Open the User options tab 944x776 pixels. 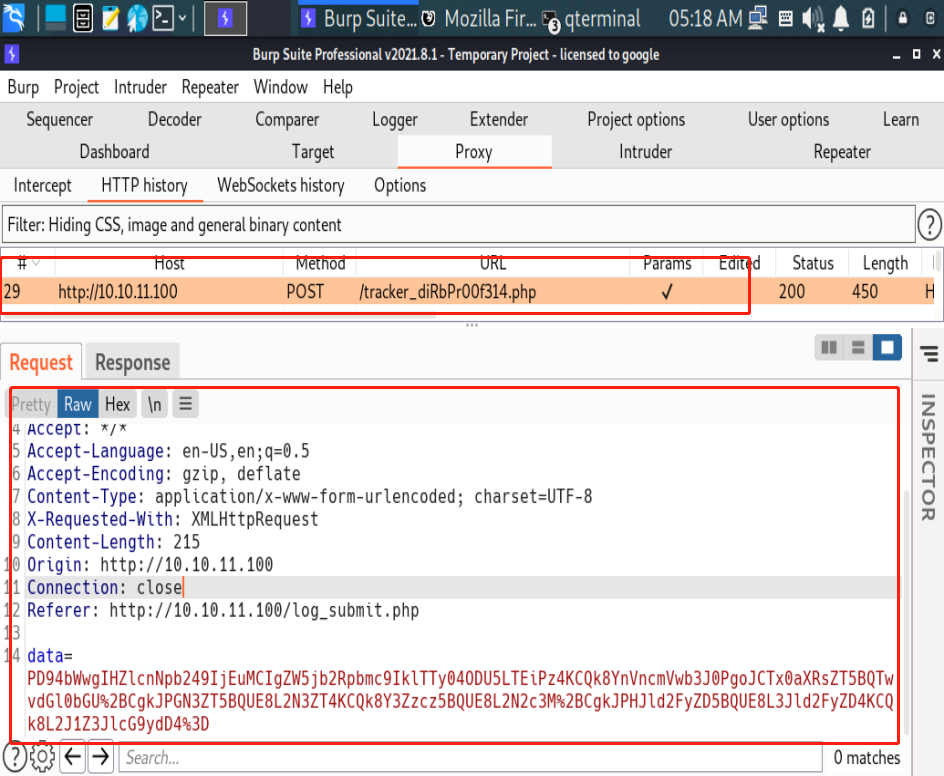788,119
